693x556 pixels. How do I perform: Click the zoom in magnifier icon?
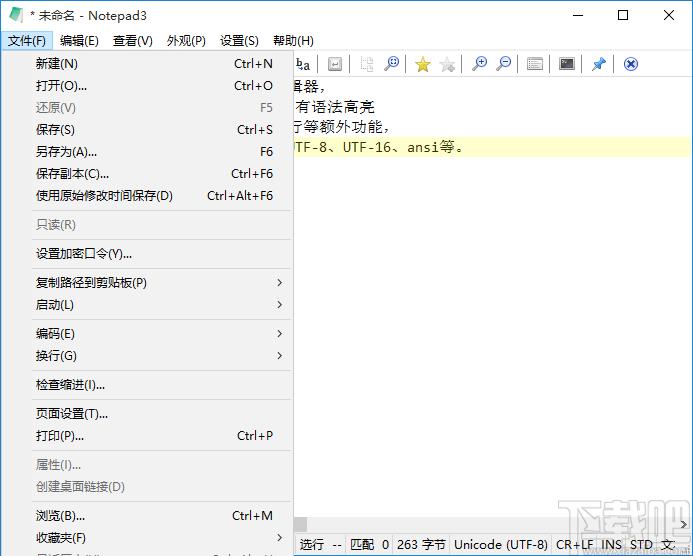coord(480,64)
